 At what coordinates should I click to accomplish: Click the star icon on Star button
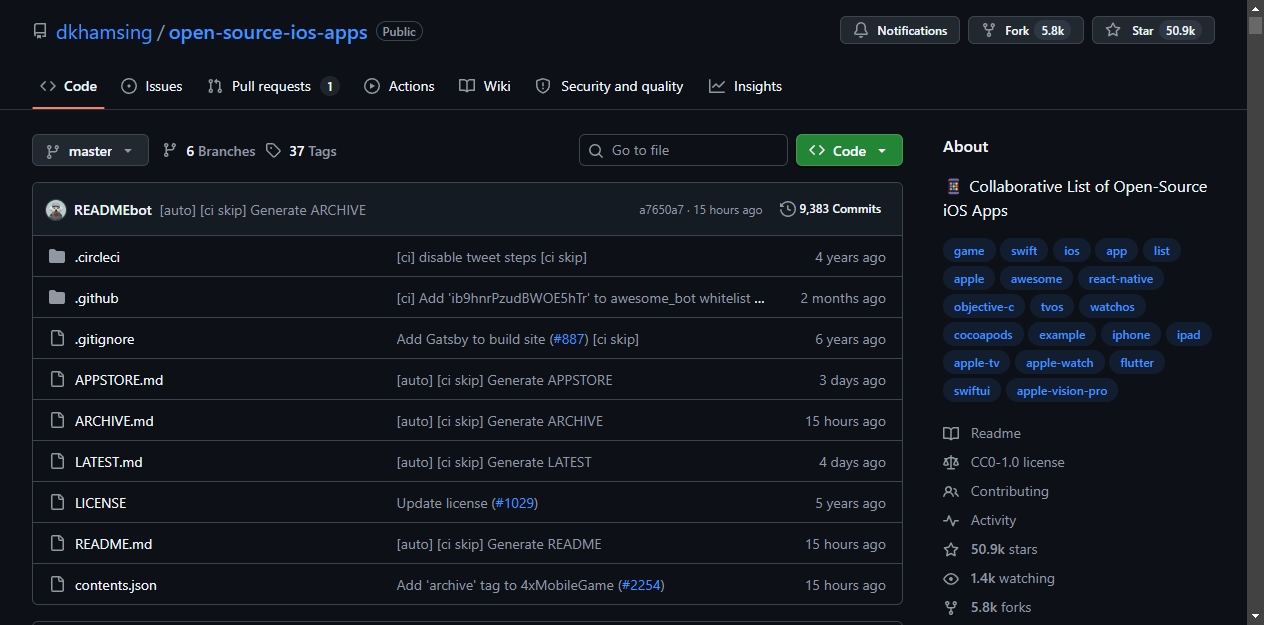(x=1113, y=30)
